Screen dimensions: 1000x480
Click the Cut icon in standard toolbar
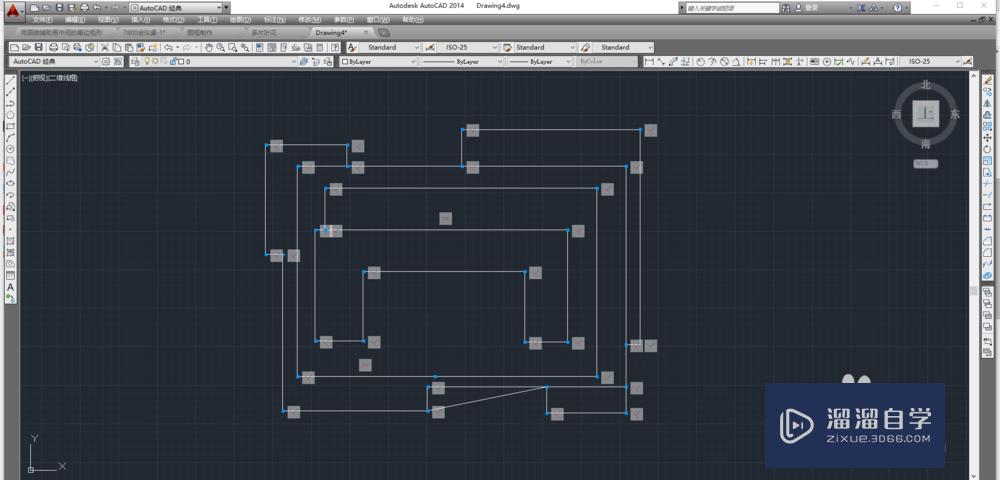click(104, 47)
